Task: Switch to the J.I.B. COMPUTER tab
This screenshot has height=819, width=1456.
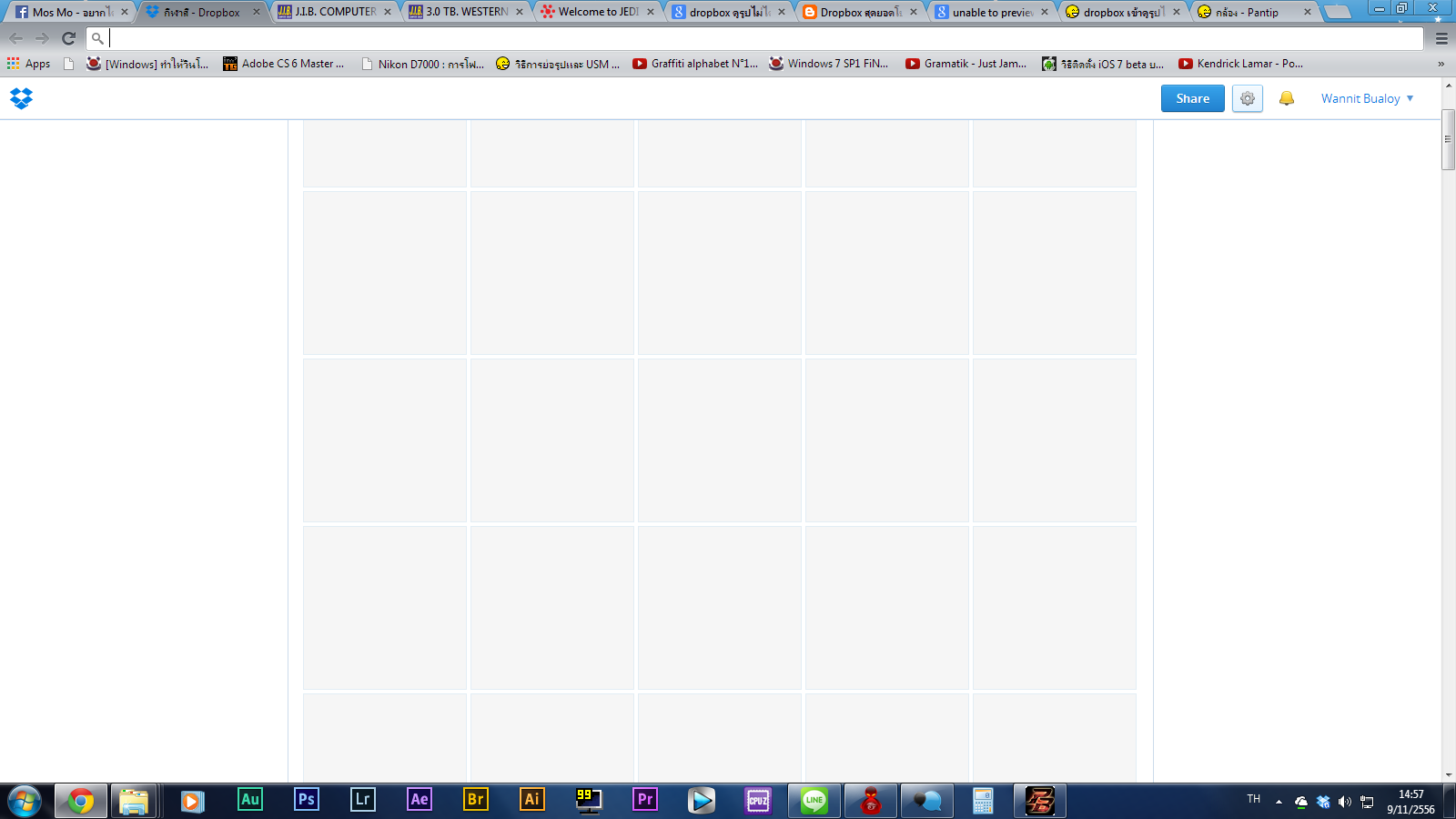Action: [334, 12]
